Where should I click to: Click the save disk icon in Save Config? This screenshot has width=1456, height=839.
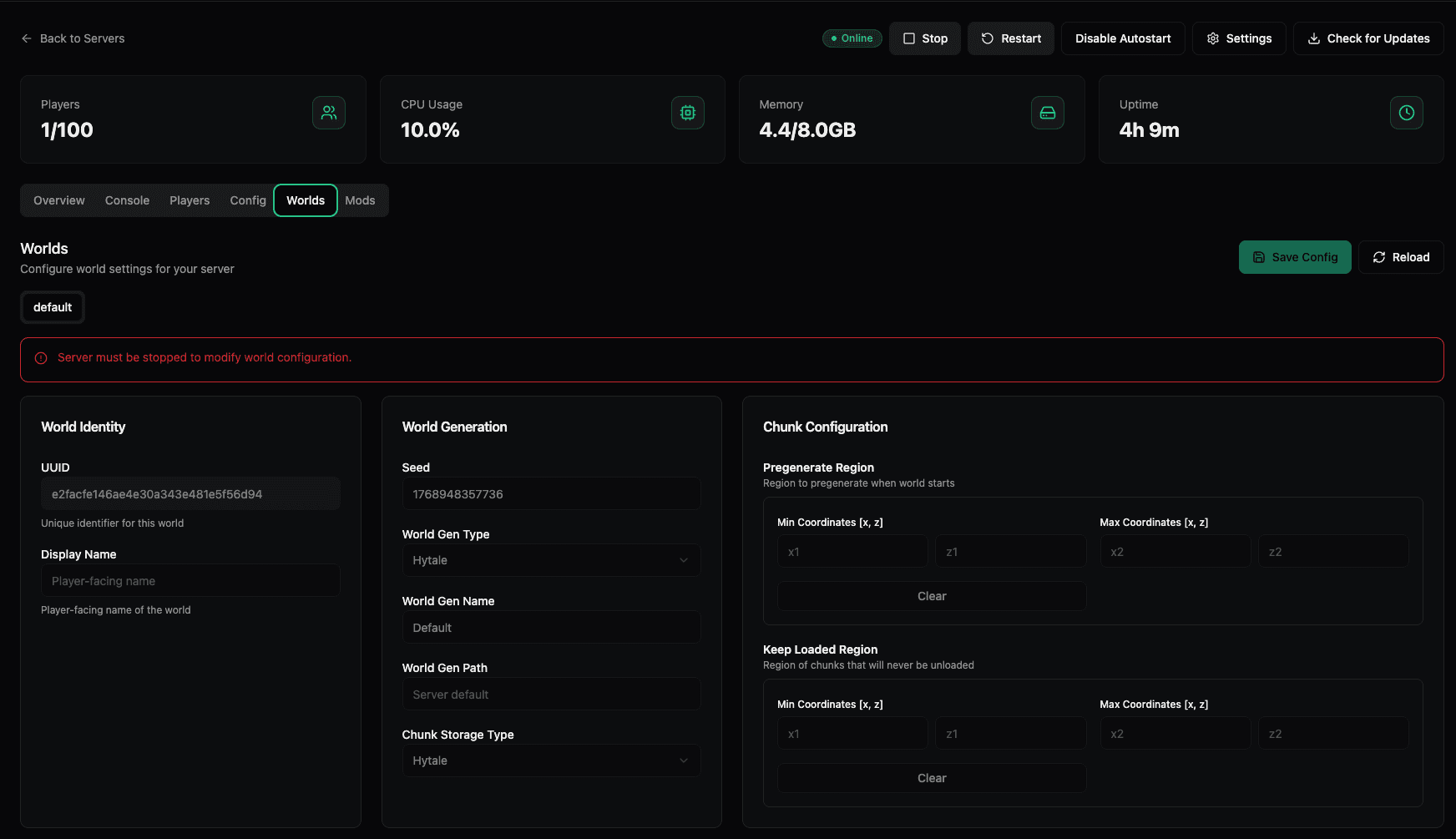click(x=1258, y=257)
